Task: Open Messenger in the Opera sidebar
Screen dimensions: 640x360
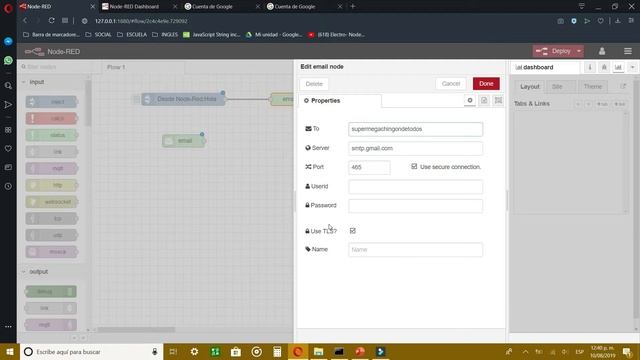Action: tap(8, 41)
